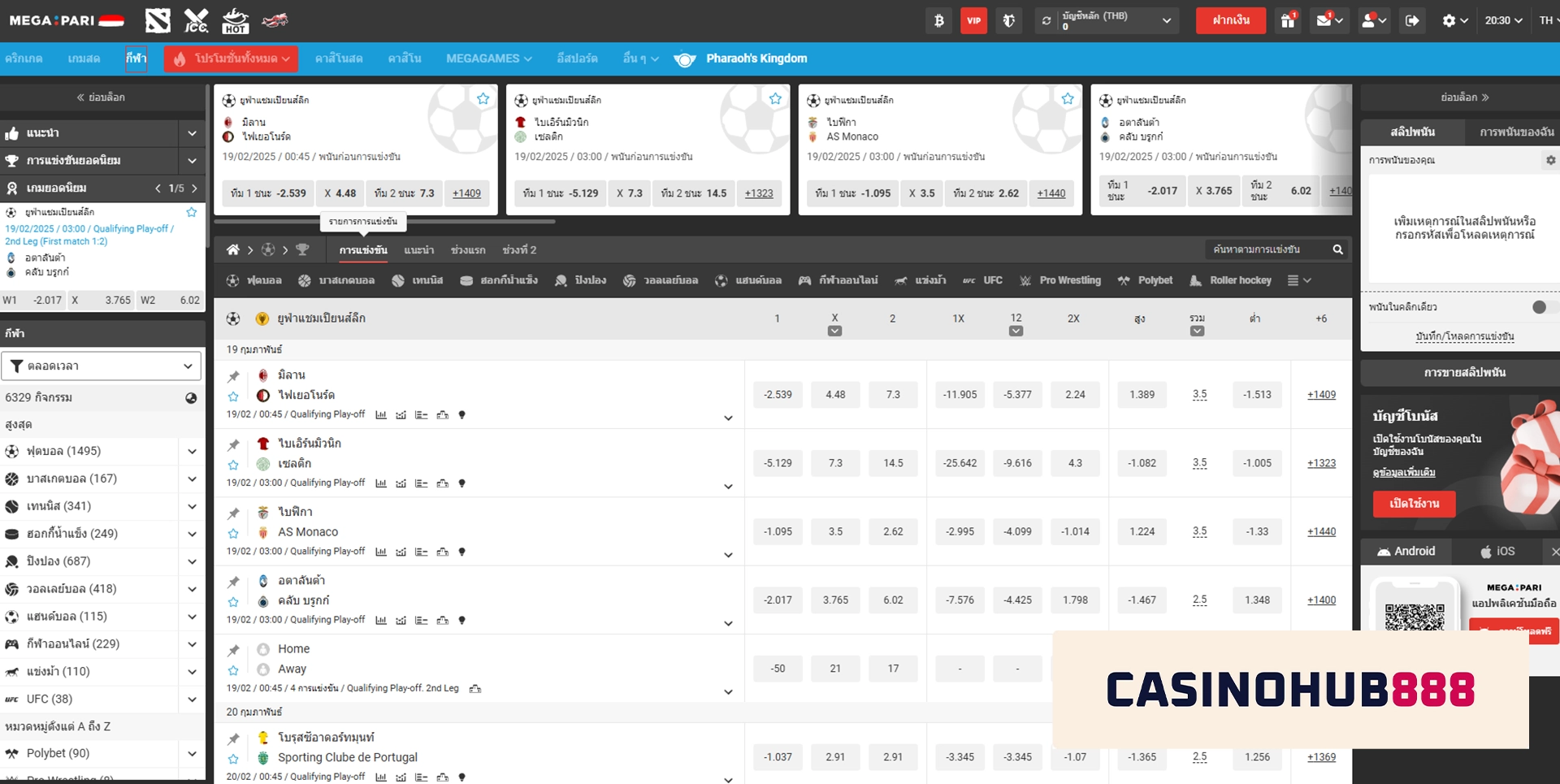Open the more sports list dropdown
The width and height of the screenshot is (1560, 784).
(x=1299, y=280)
